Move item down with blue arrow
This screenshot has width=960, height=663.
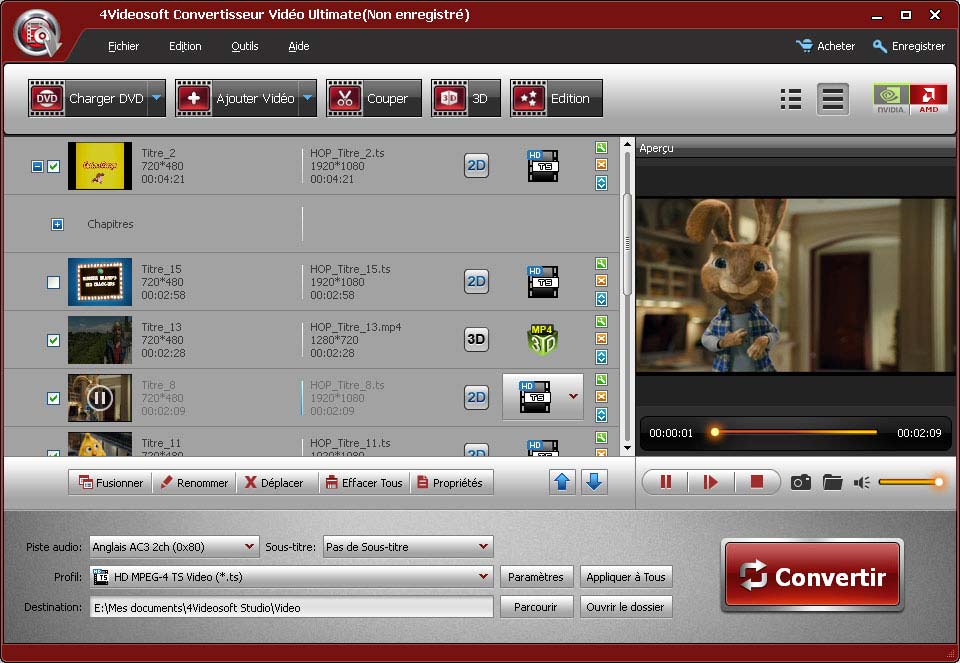click(594, 482)
